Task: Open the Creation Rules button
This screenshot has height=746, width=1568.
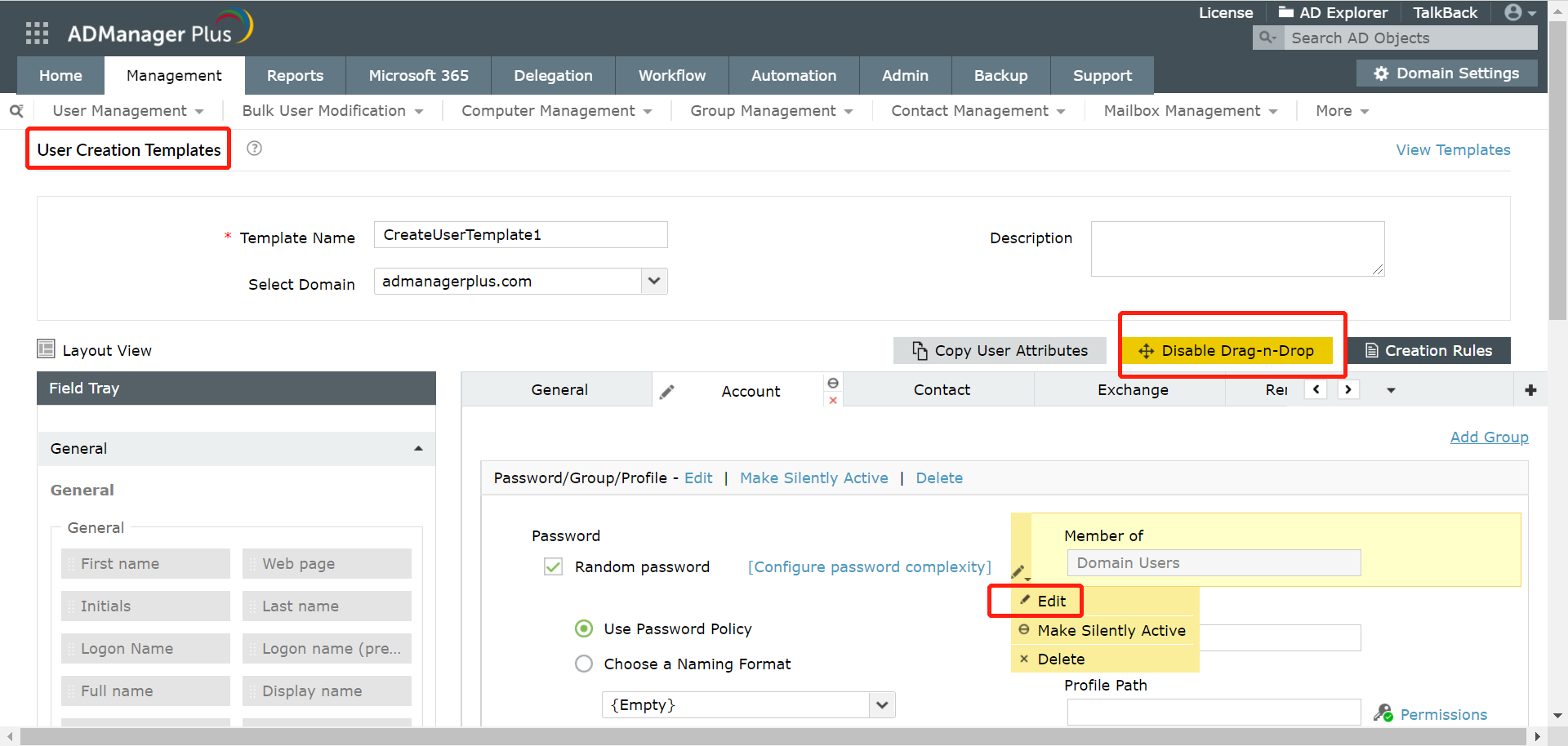Action: 1428,350
